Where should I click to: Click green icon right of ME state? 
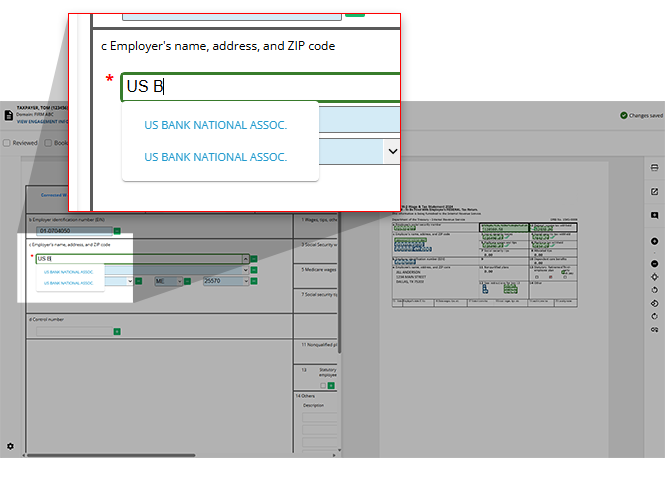pyautogui.click(x=187, y=281)
